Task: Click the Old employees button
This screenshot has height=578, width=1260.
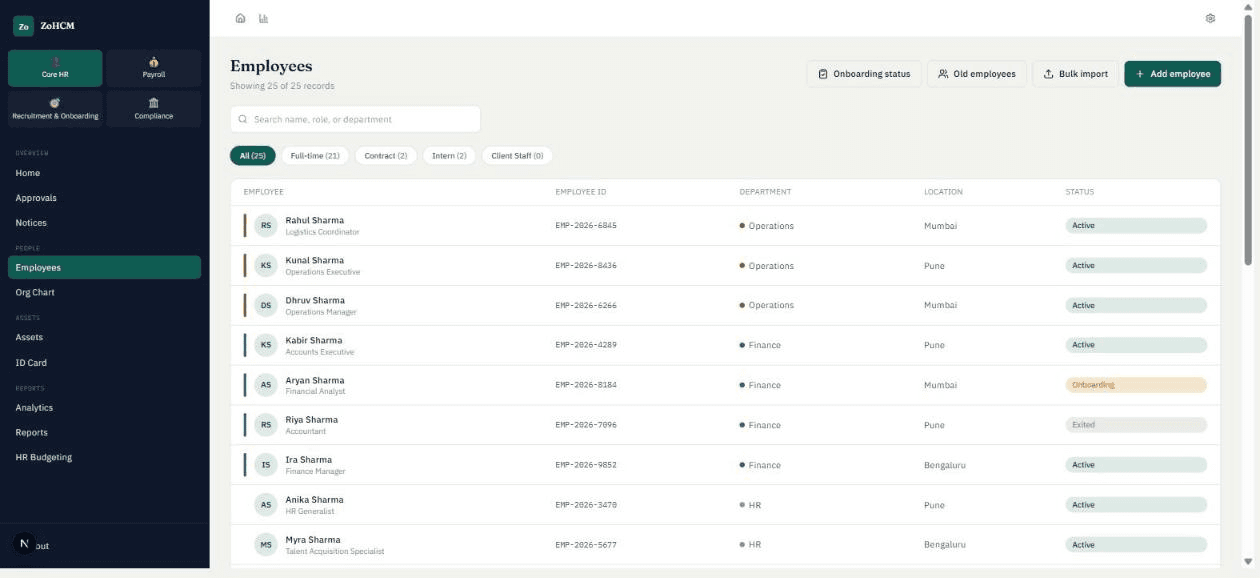Action: pos(977,74)
